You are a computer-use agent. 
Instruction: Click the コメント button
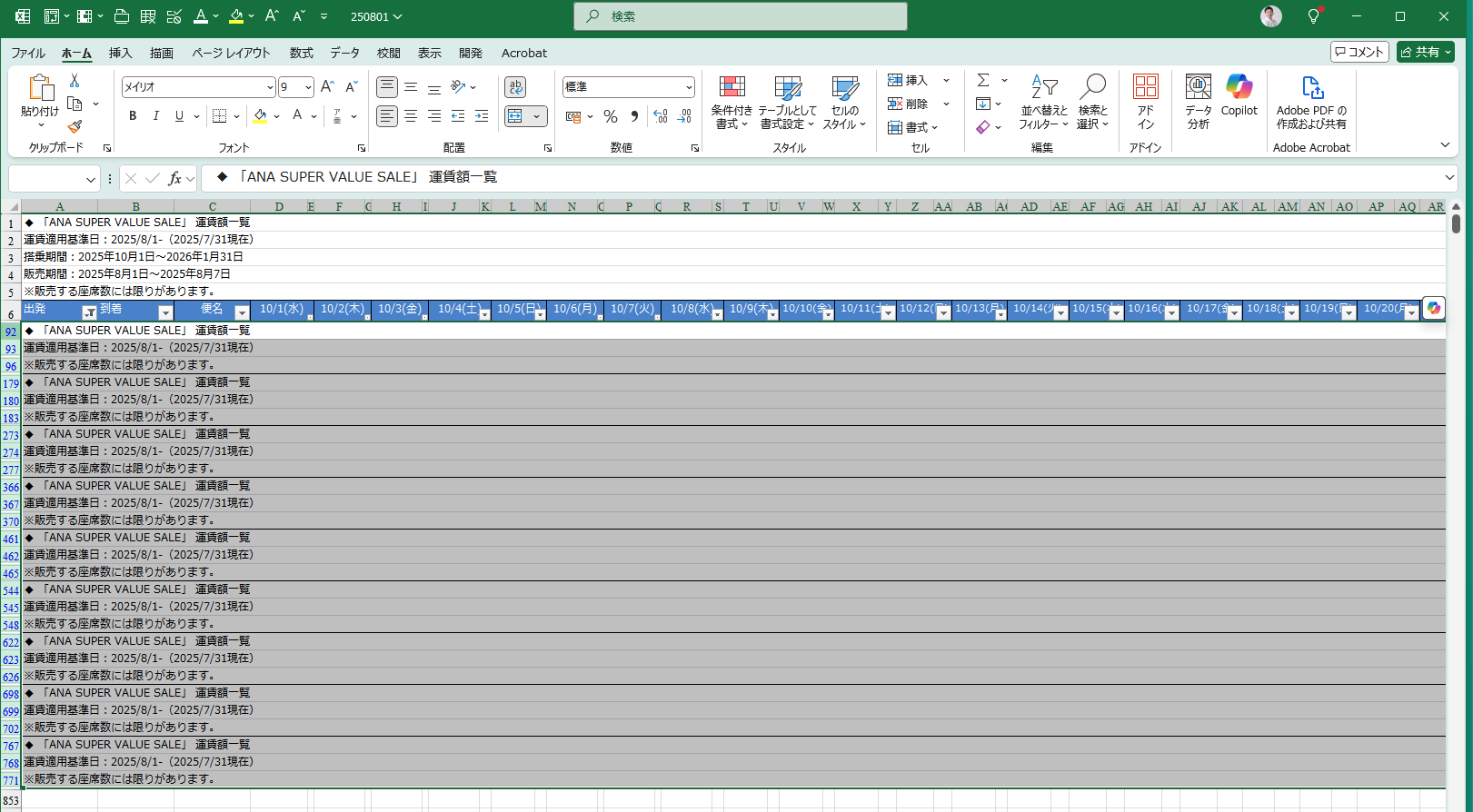click(x=1359, y=52)
